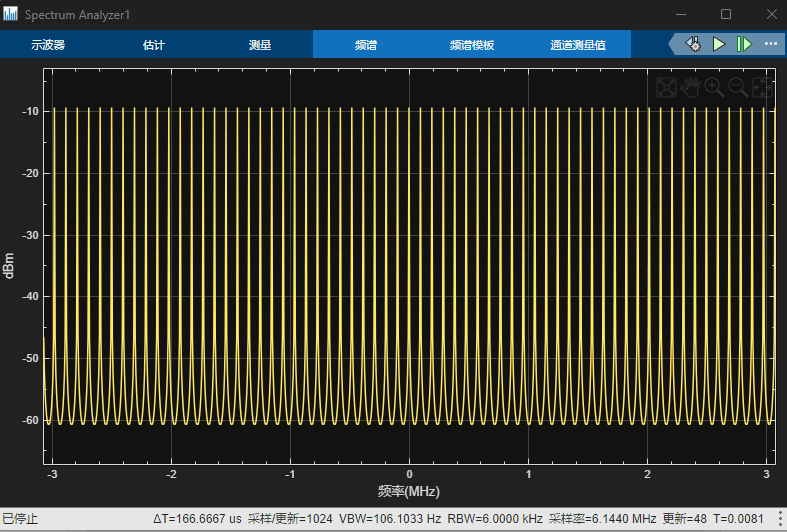Click the autoscale axes arrows icon
Viewport: 787px width, 532px height.
762,87
